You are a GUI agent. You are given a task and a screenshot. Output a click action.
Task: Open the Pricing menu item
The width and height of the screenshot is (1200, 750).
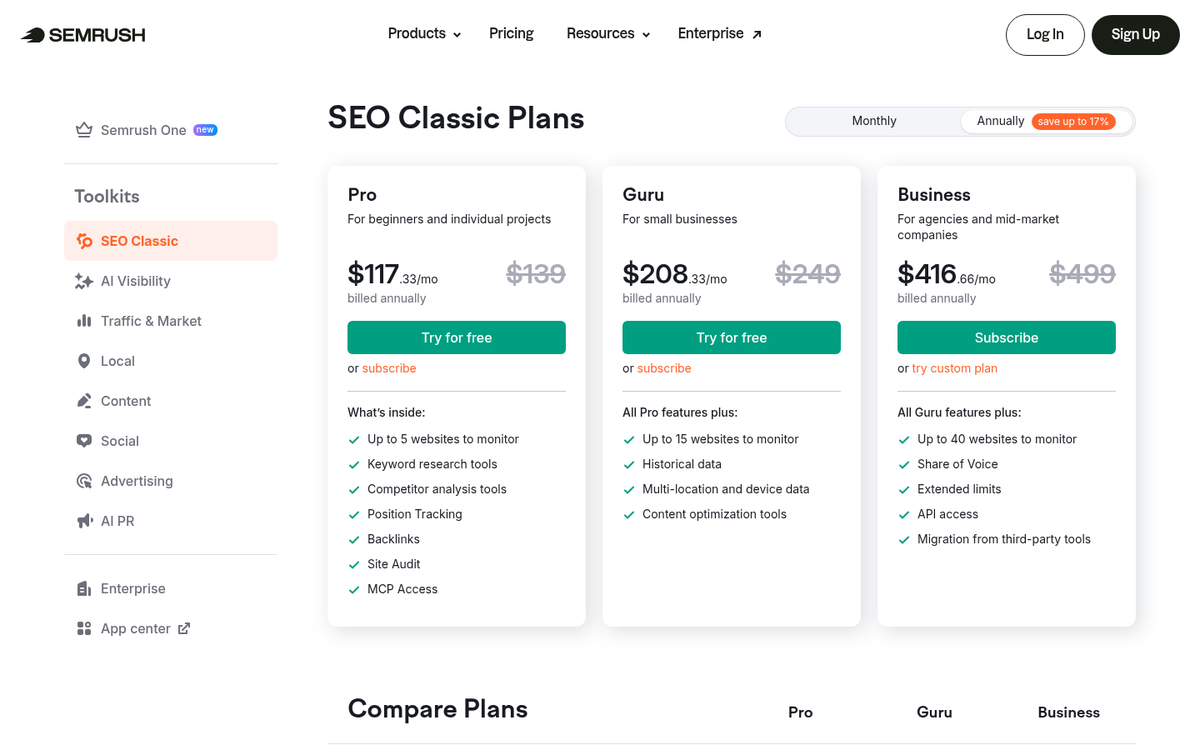511,33
